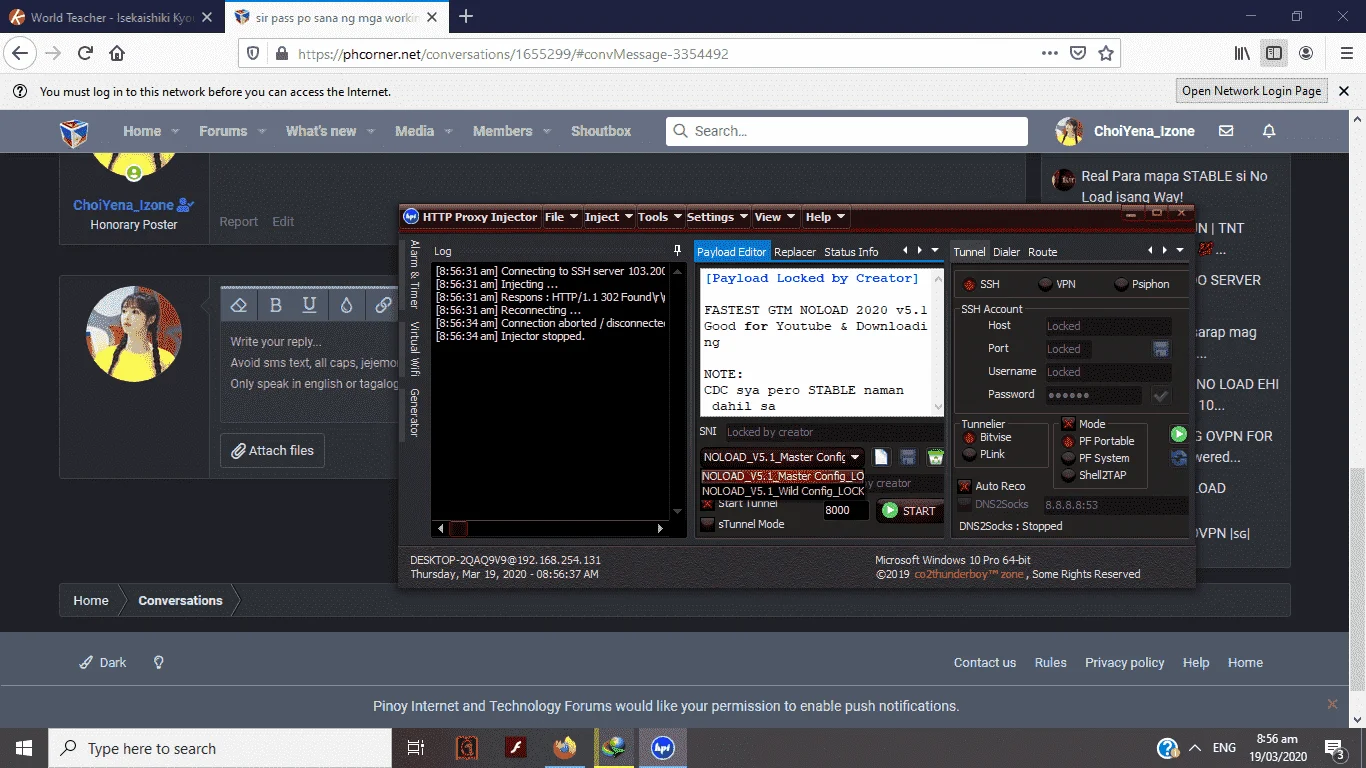This screenshot has width=1366, height=768.
Task: Click the forum Search field
Action: (x=847, y=131)
